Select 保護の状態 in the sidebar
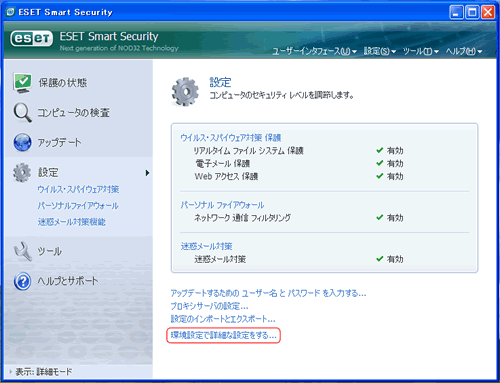This screenshot has width=500, height=383. tap(63, 83)
